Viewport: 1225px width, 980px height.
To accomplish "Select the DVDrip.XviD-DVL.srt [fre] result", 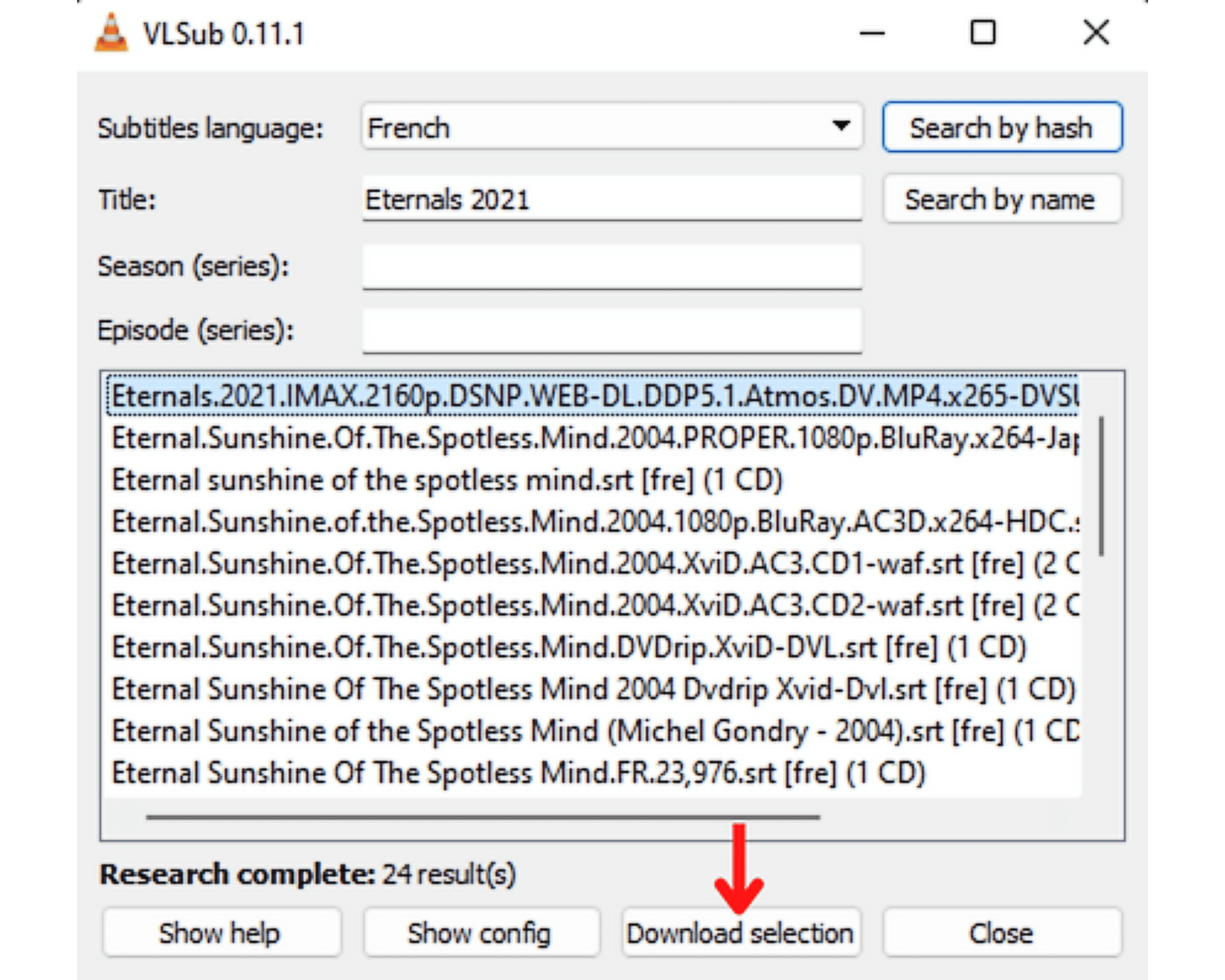I will pos(592,647).
